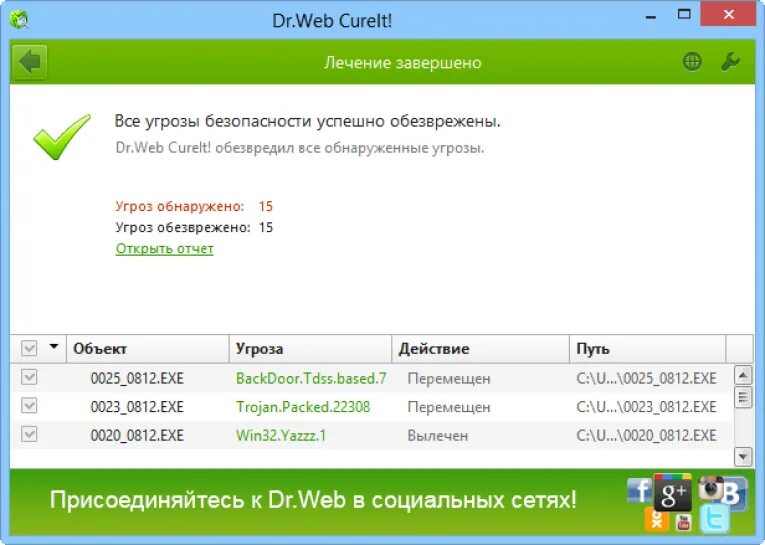
Task: Click path C:\U...\0020_0812.EXE
Action: click(x=646, y=435)
